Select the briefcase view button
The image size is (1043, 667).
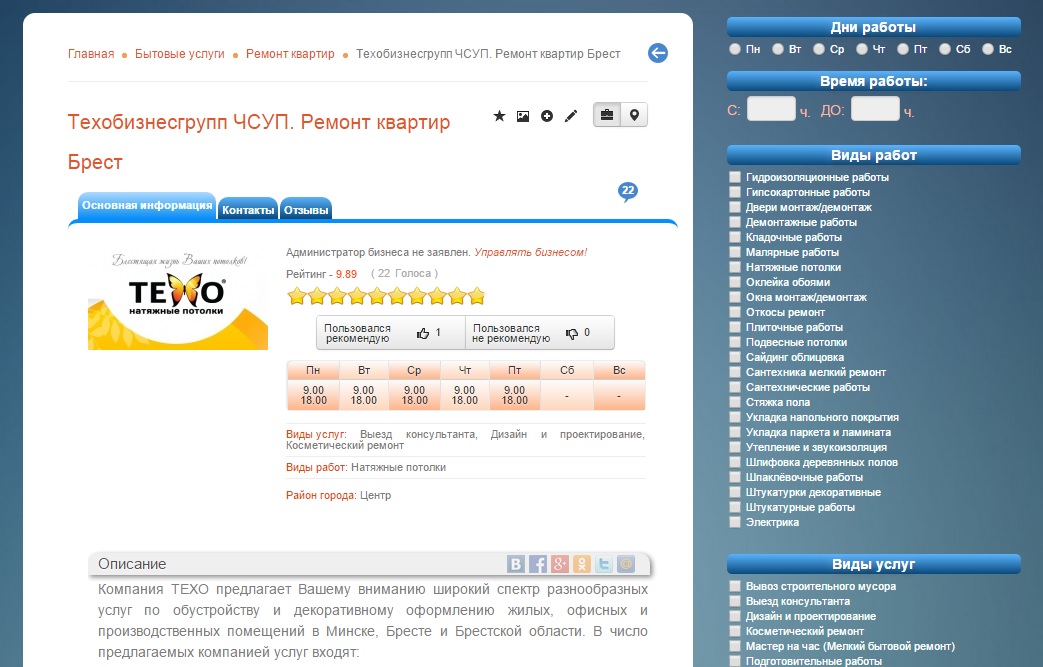click(x=607, y=115)
